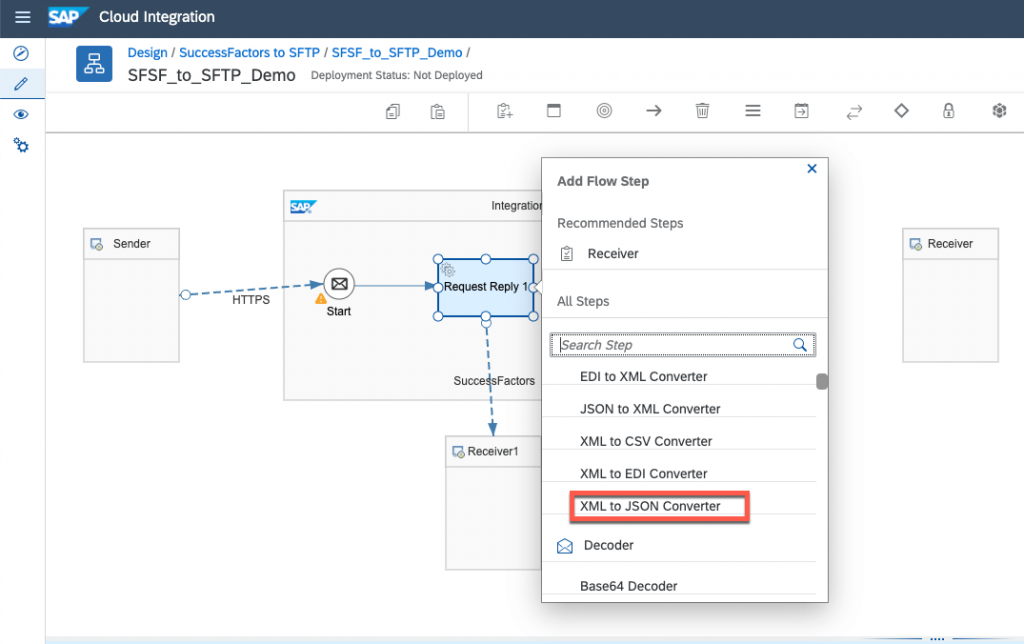Click the copy icon in toolbar

(x=392, y=111)
